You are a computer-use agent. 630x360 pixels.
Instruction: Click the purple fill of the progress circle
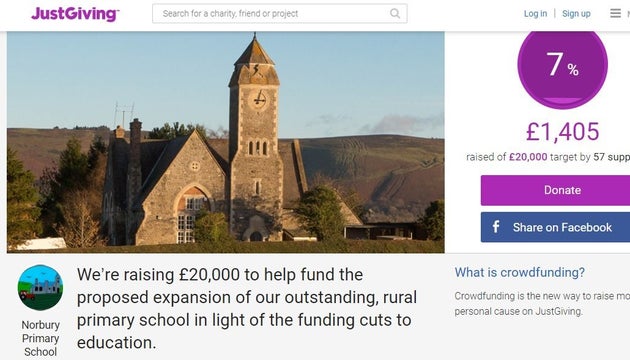pos(562,100)
